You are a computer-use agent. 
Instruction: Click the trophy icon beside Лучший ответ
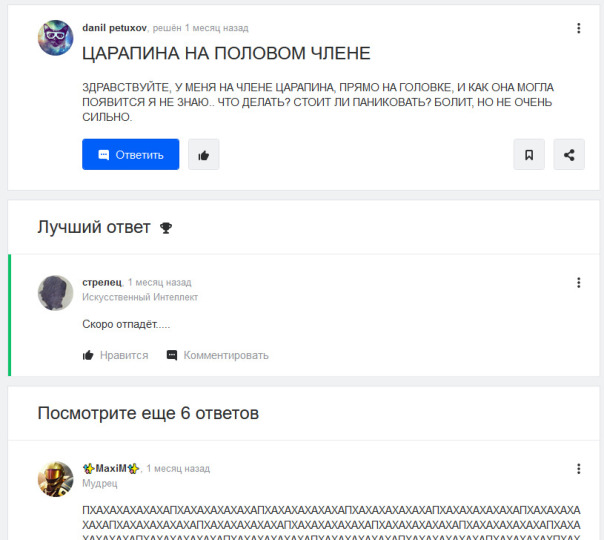(x=166, y=228)
